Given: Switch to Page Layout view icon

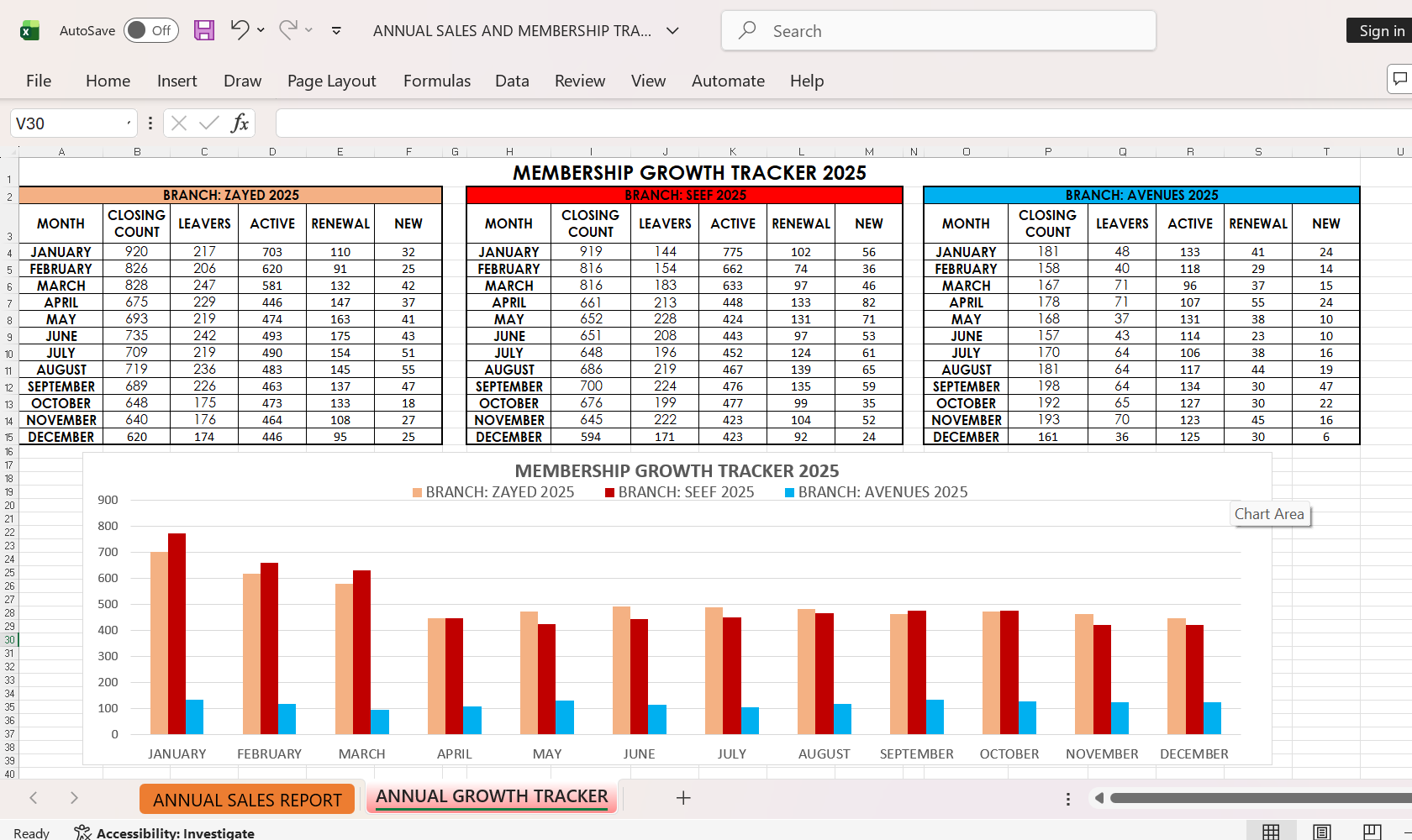Looking at the screenshot, I should 1322,832.
